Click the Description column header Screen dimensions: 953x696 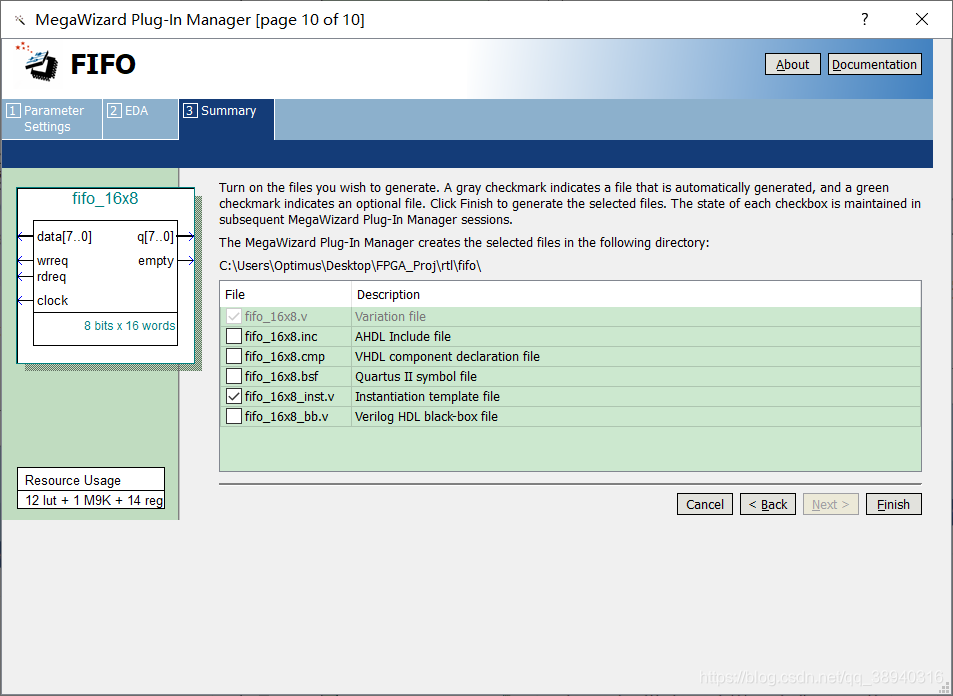636,294
